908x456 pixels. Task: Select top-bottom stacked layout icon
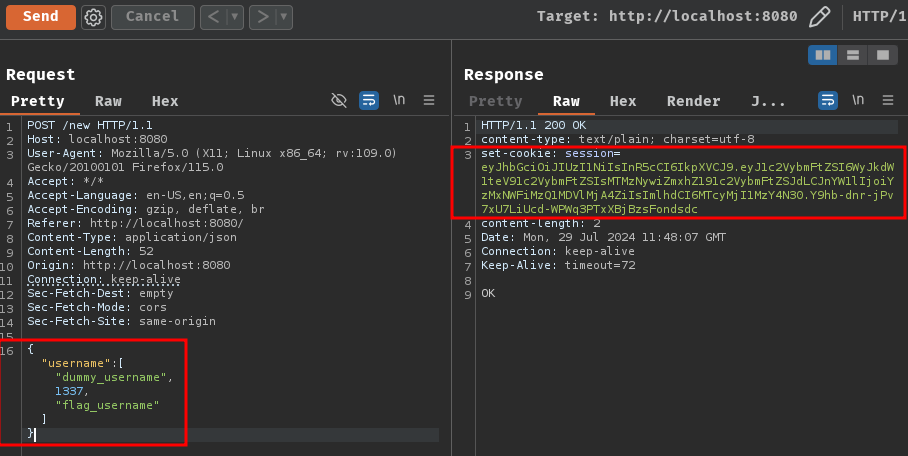852,55
